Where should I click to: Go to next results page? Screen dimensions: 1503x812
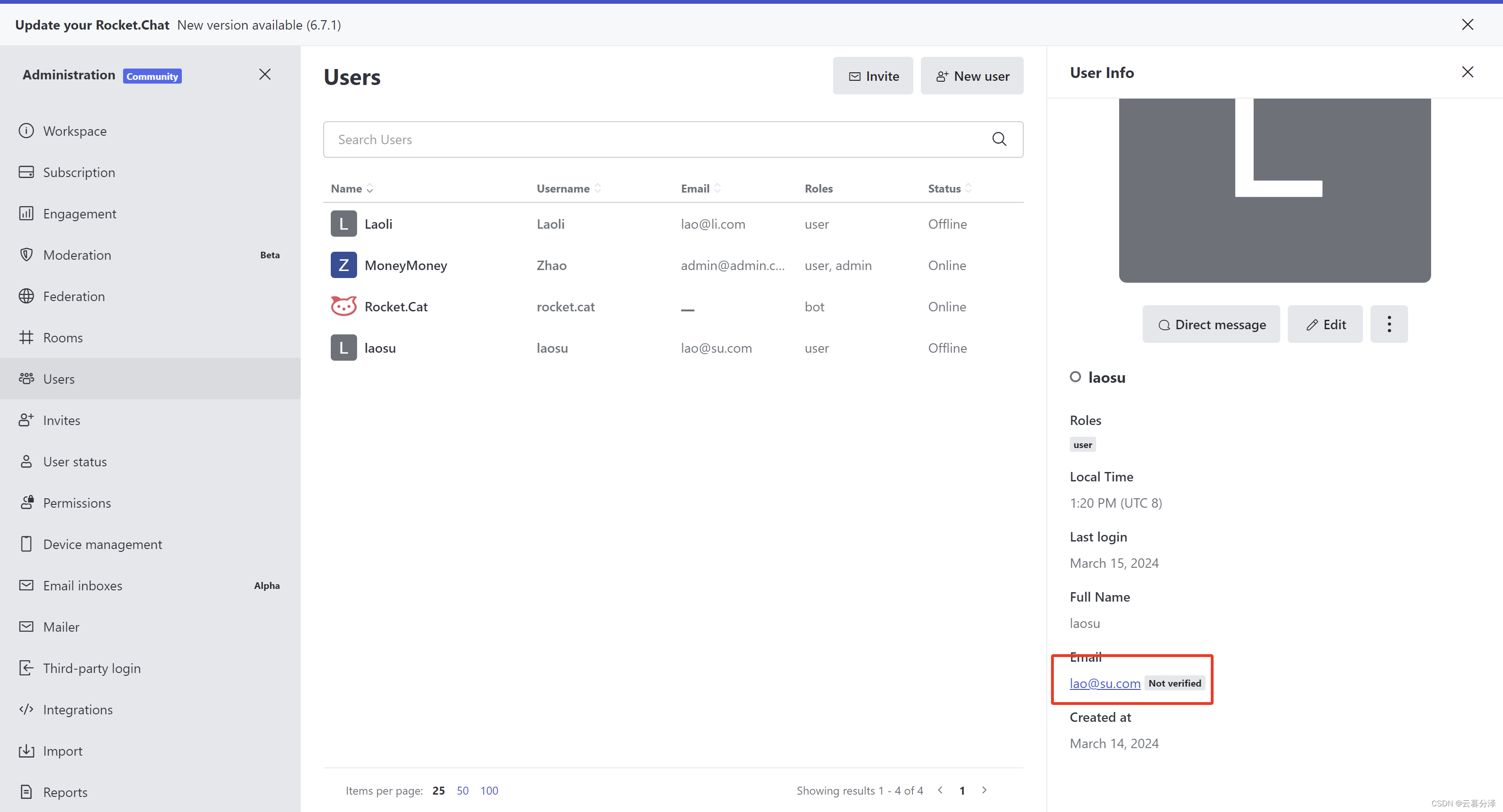coord(984,790)
